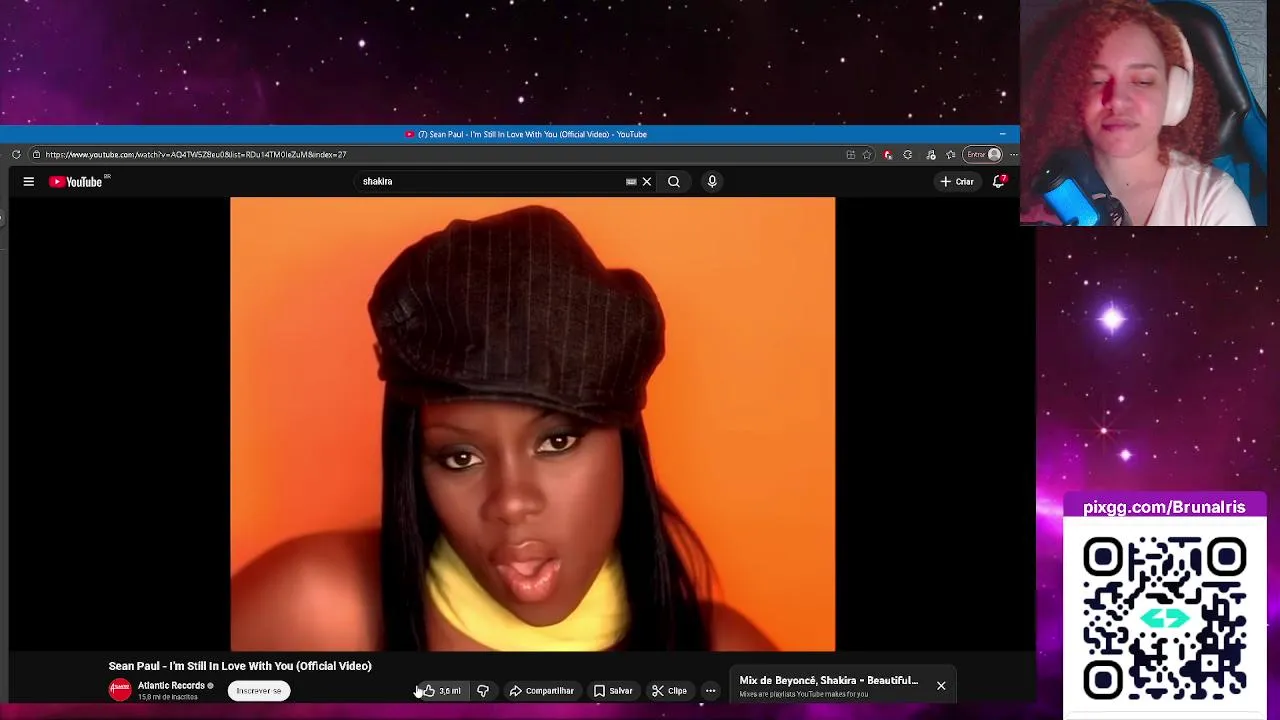1280x720 pixels.
Task: Click Compartilhar to share the video
Action: tap(541, 690)
